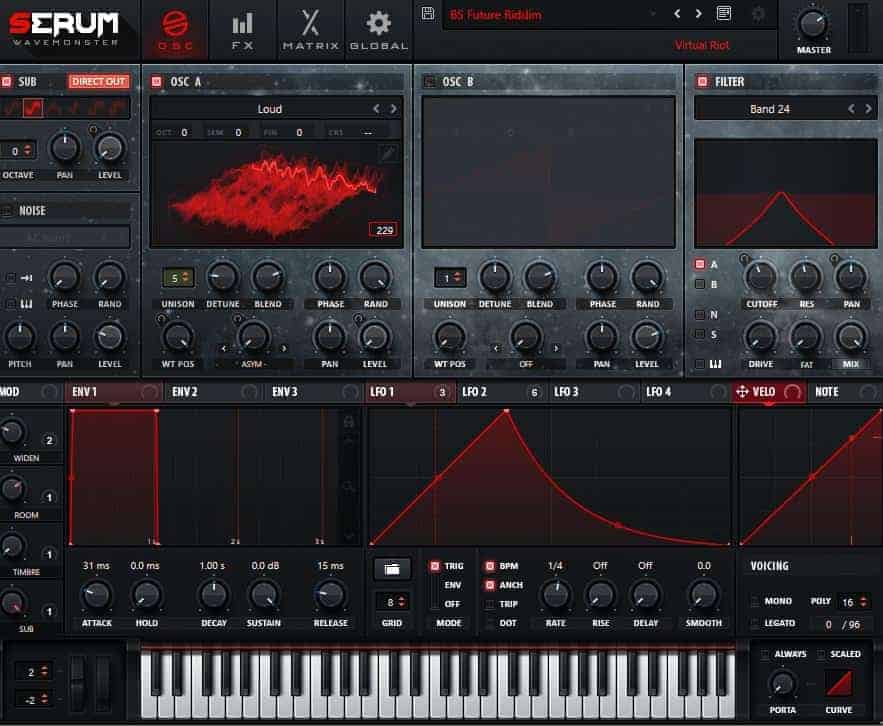Click the Serum logo
883x726 pixels.
click(64, 28)
